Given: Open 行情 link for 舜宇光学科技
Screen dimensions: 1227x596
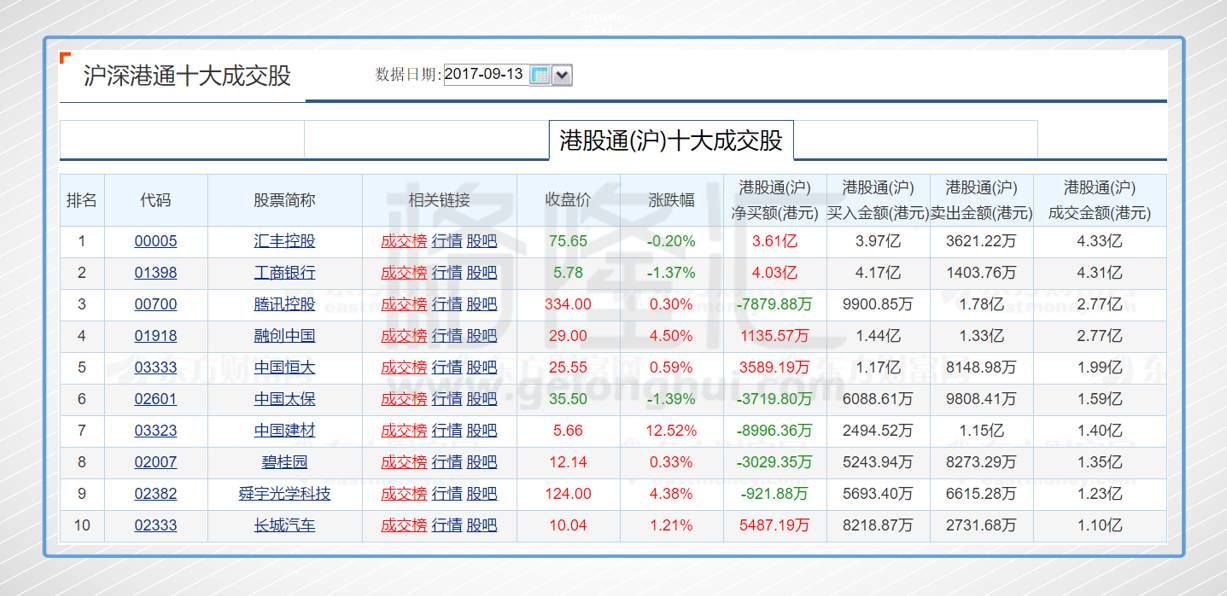Looking at the screenshot, I should 447,494.
